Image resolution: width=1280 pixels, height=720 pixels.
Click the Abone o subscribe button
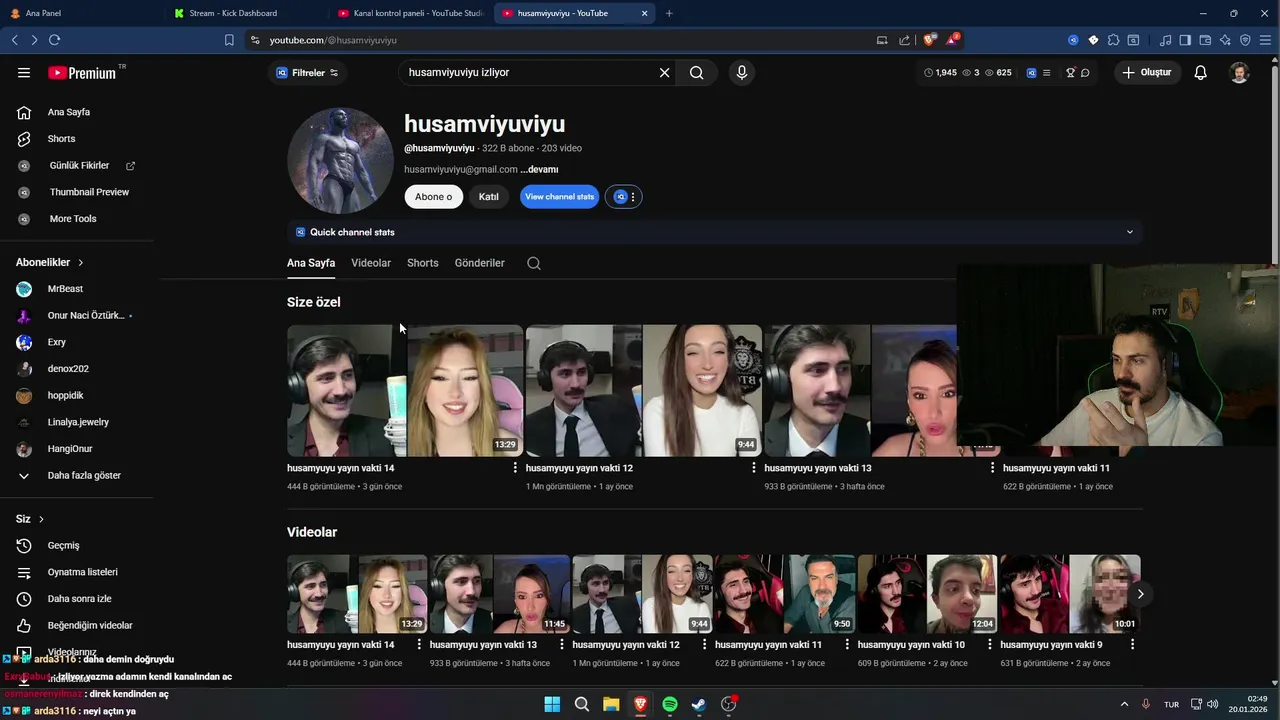click(x=433, y=197)
